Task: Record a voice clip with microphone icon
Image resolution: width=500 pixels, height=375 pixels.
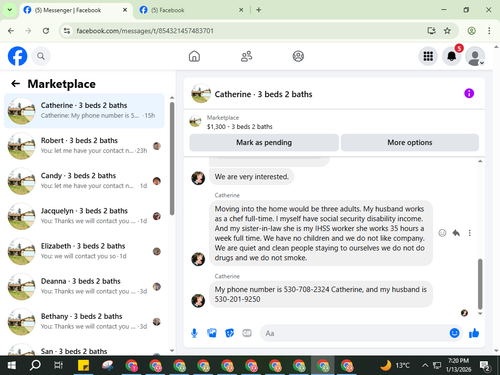Action: 194,333
